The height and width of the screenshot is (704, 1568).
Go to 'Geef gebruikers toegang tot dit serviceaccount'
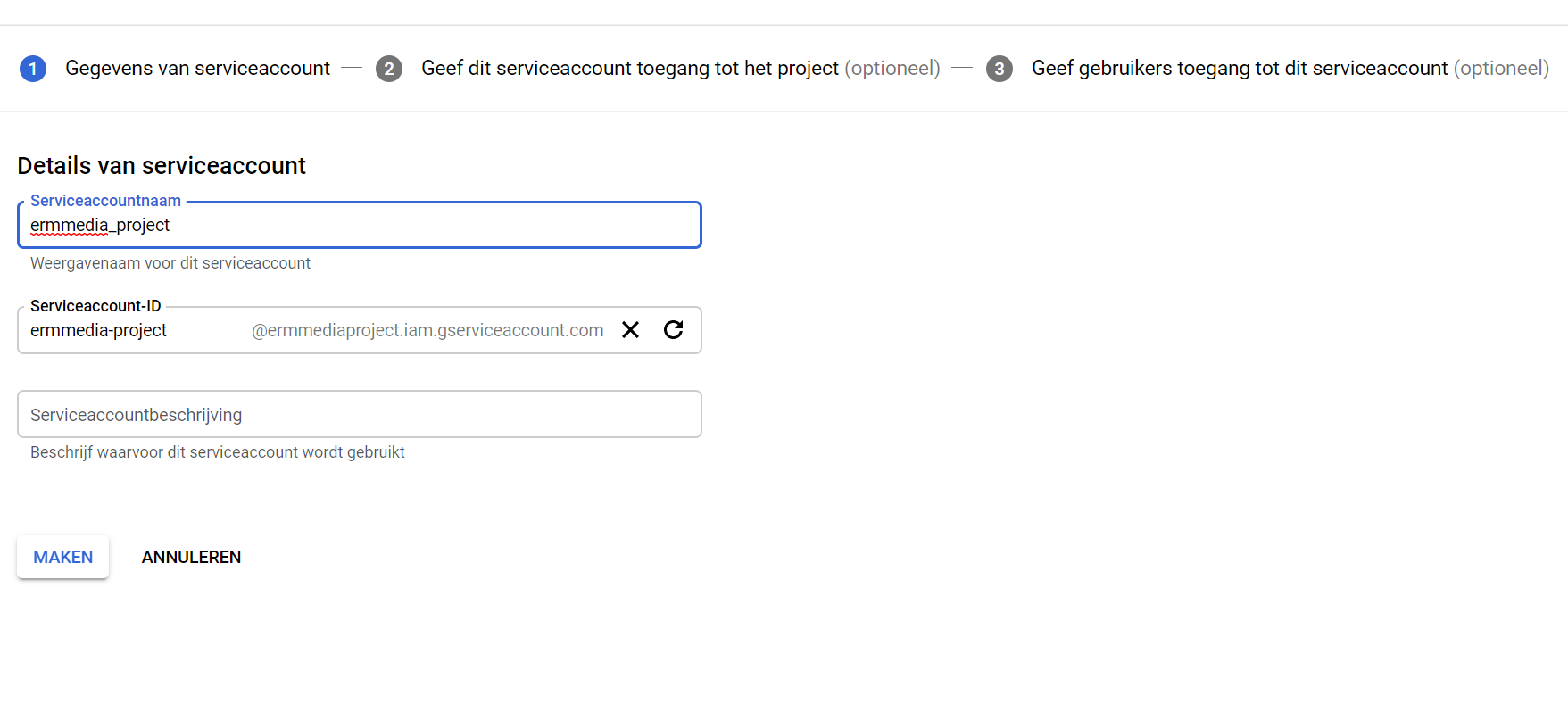1240,69
